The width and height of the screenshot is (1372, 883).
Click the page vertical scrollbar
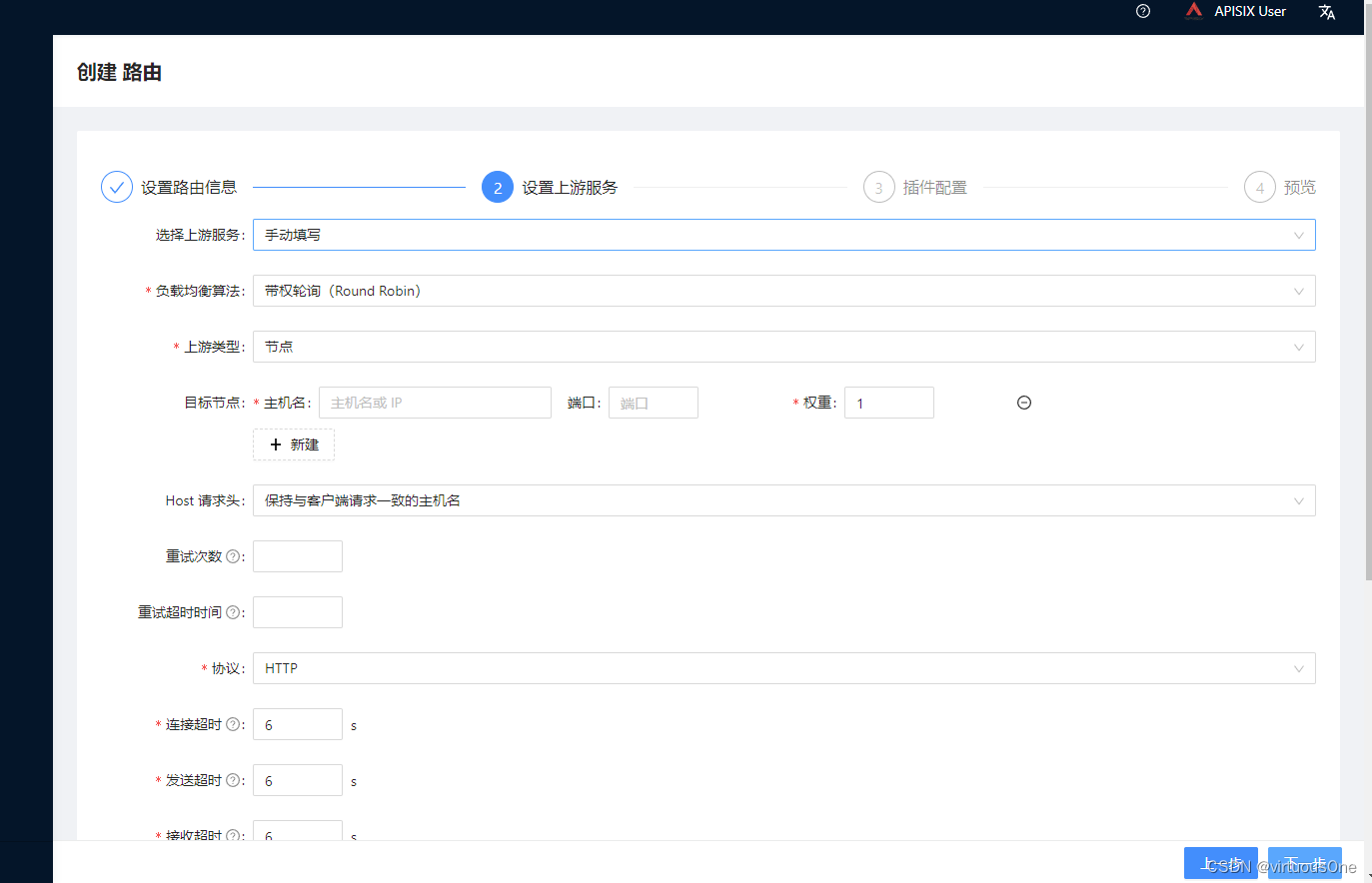pyautogui.click(x=1368, y=290)
